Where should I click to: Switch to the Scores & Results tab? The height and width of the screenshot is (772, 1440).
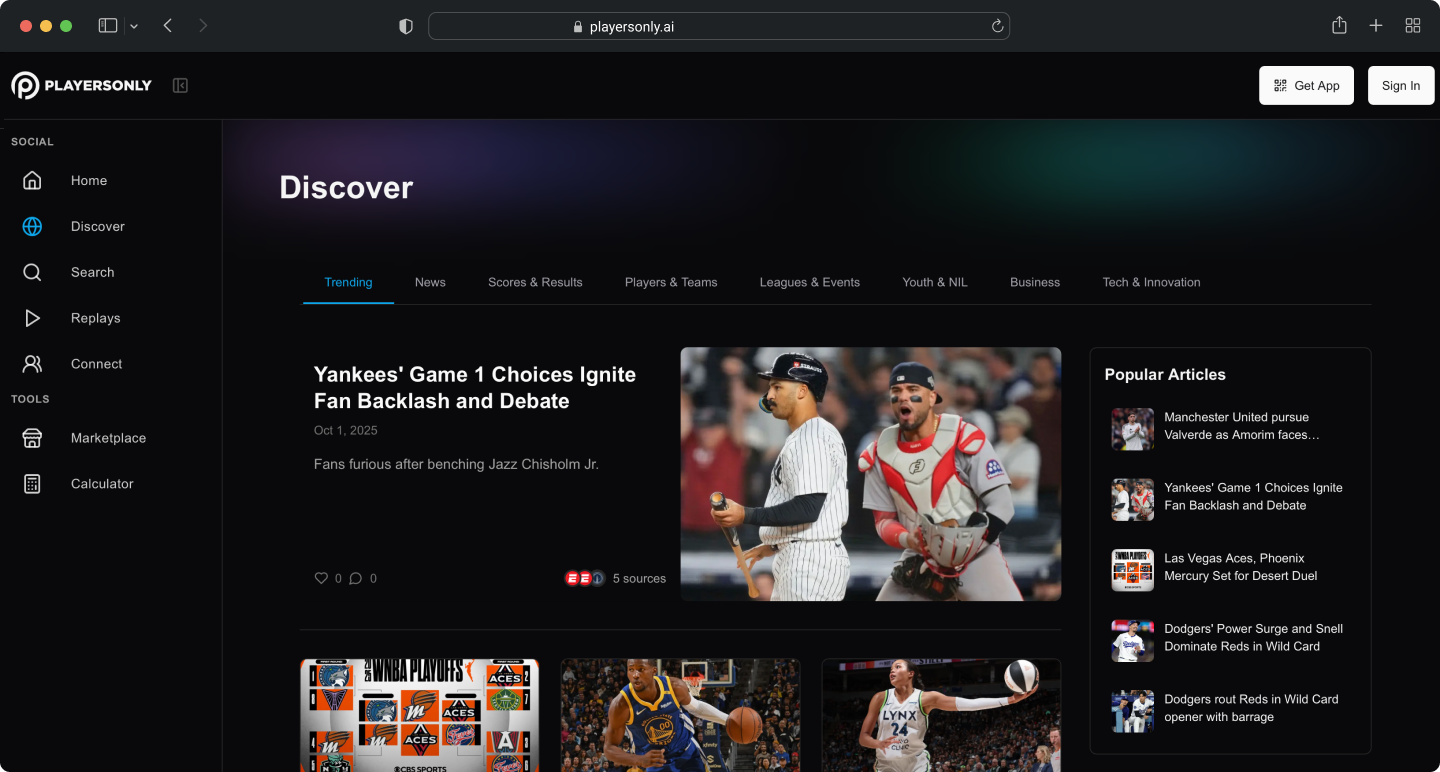pos(535,282)
